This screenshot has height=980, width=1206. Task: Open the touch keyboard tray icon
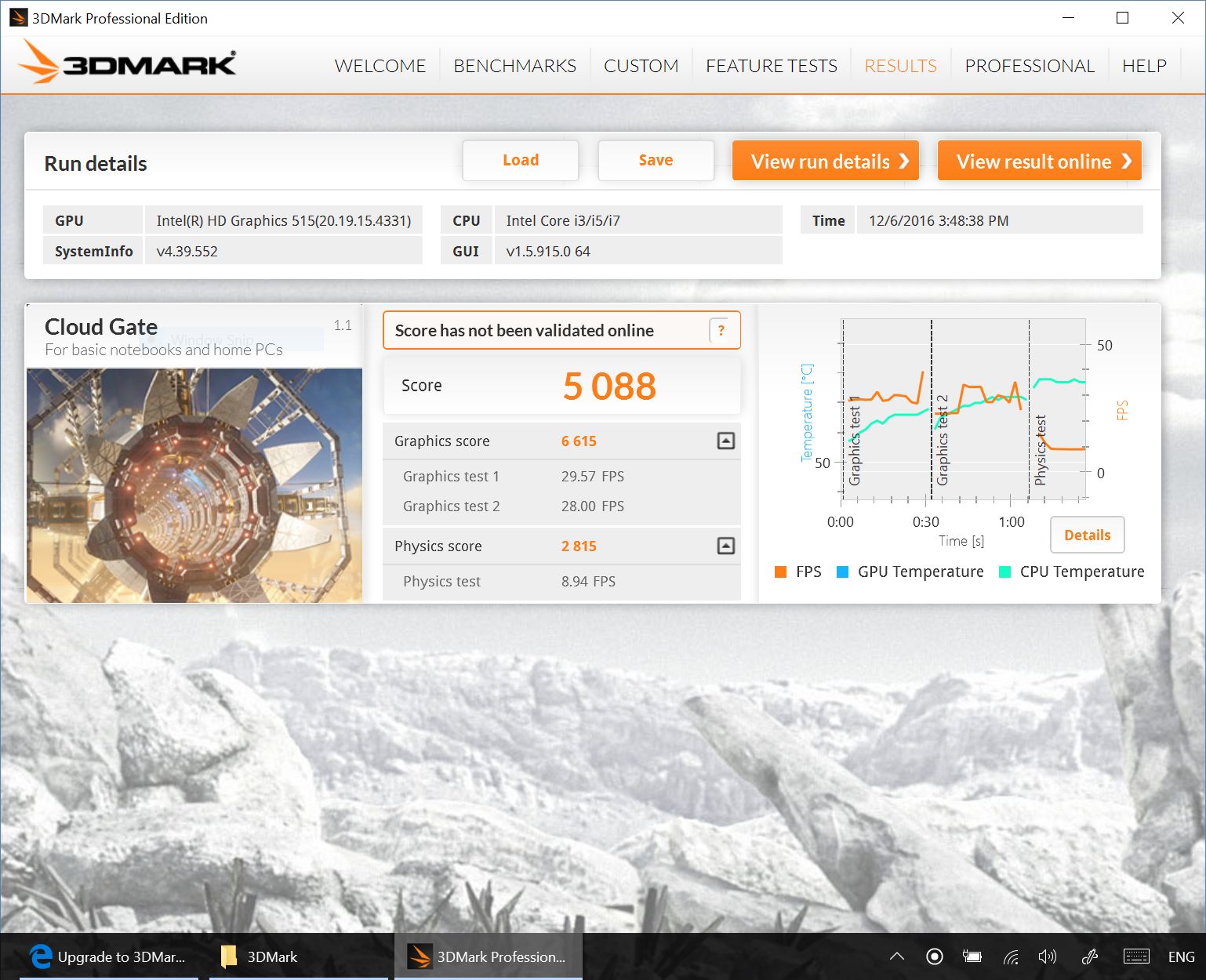tap(1135, 956)
